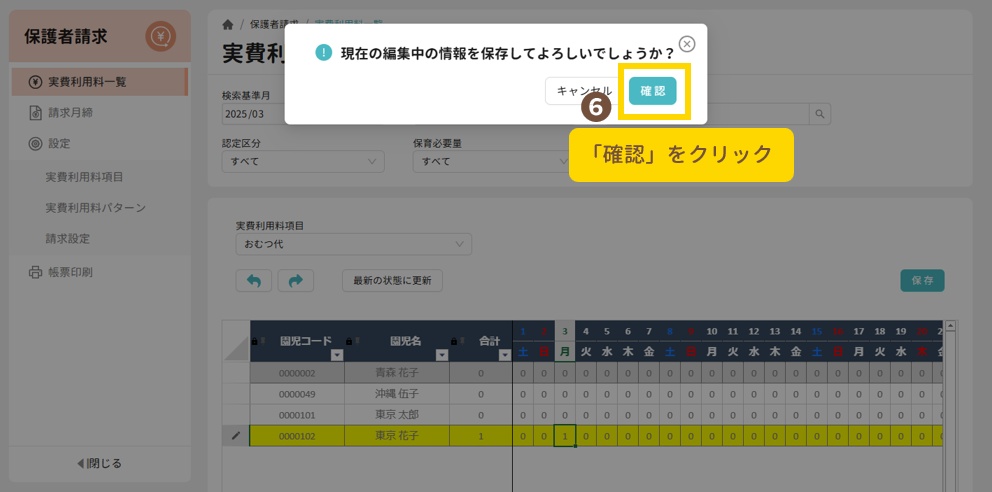Click the home icon in breadcrumb
992x492 pixels.
228,23
